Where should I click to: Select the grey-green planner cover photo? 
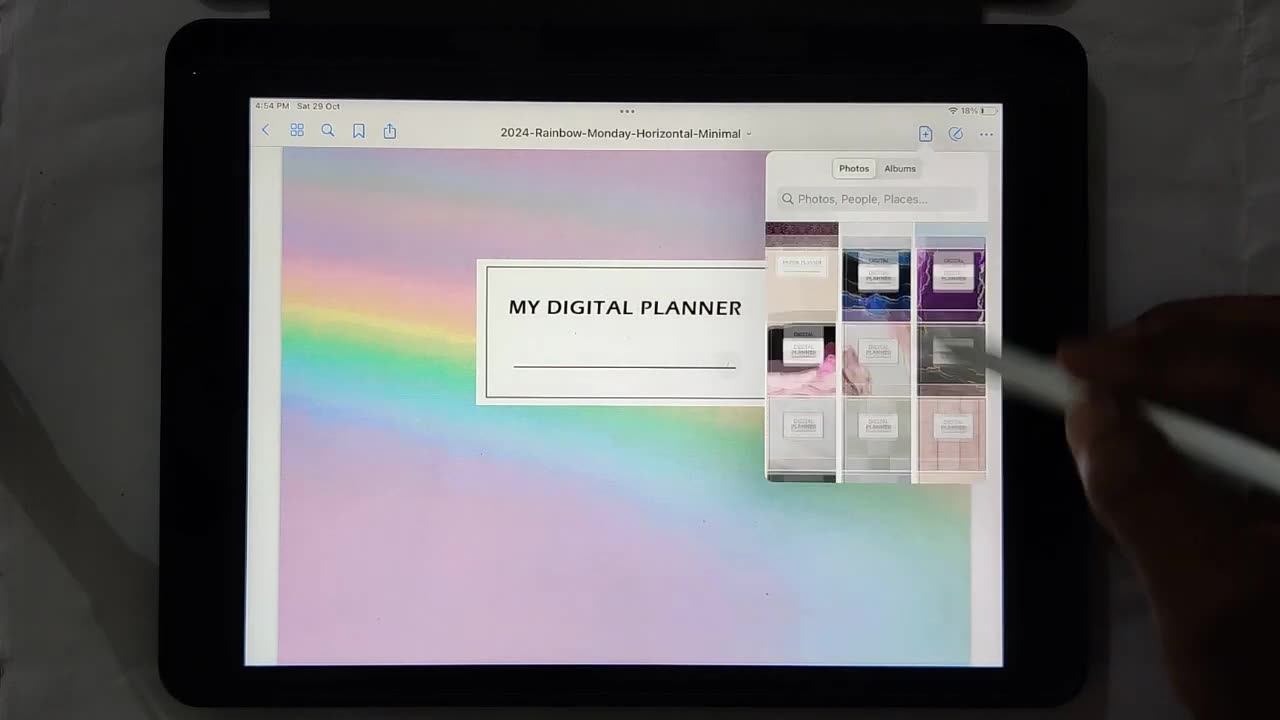coord(877,434)
